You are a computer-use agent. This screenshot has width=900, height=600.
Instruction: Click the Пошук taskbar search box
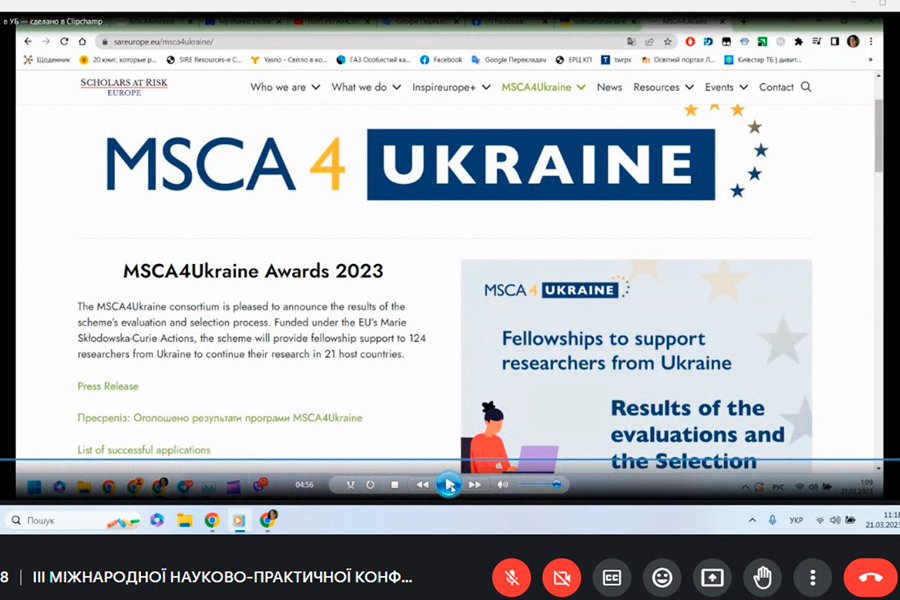73,520
